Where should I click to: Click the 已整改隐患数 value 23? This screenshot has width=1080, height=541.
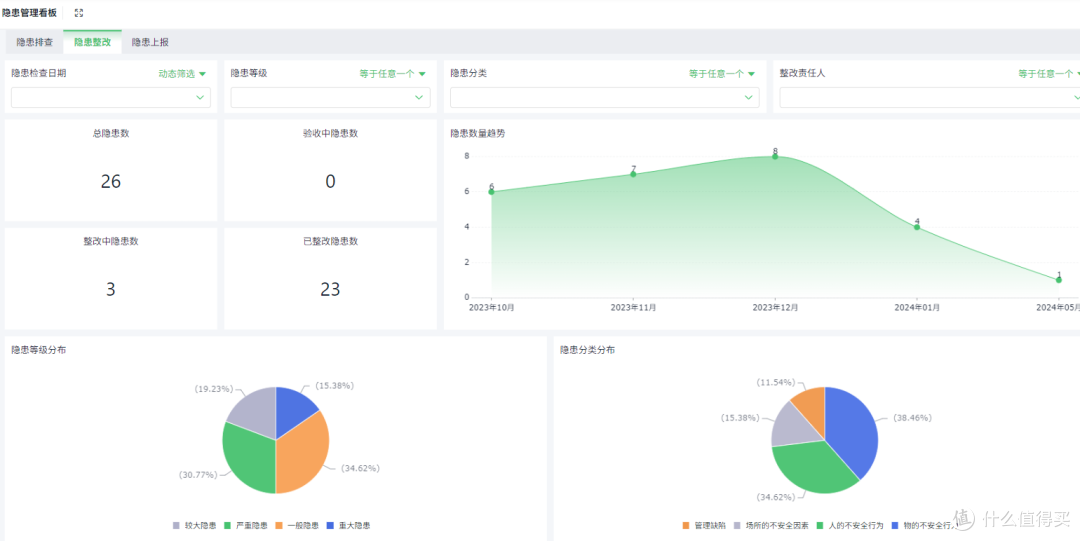point(330,289)
